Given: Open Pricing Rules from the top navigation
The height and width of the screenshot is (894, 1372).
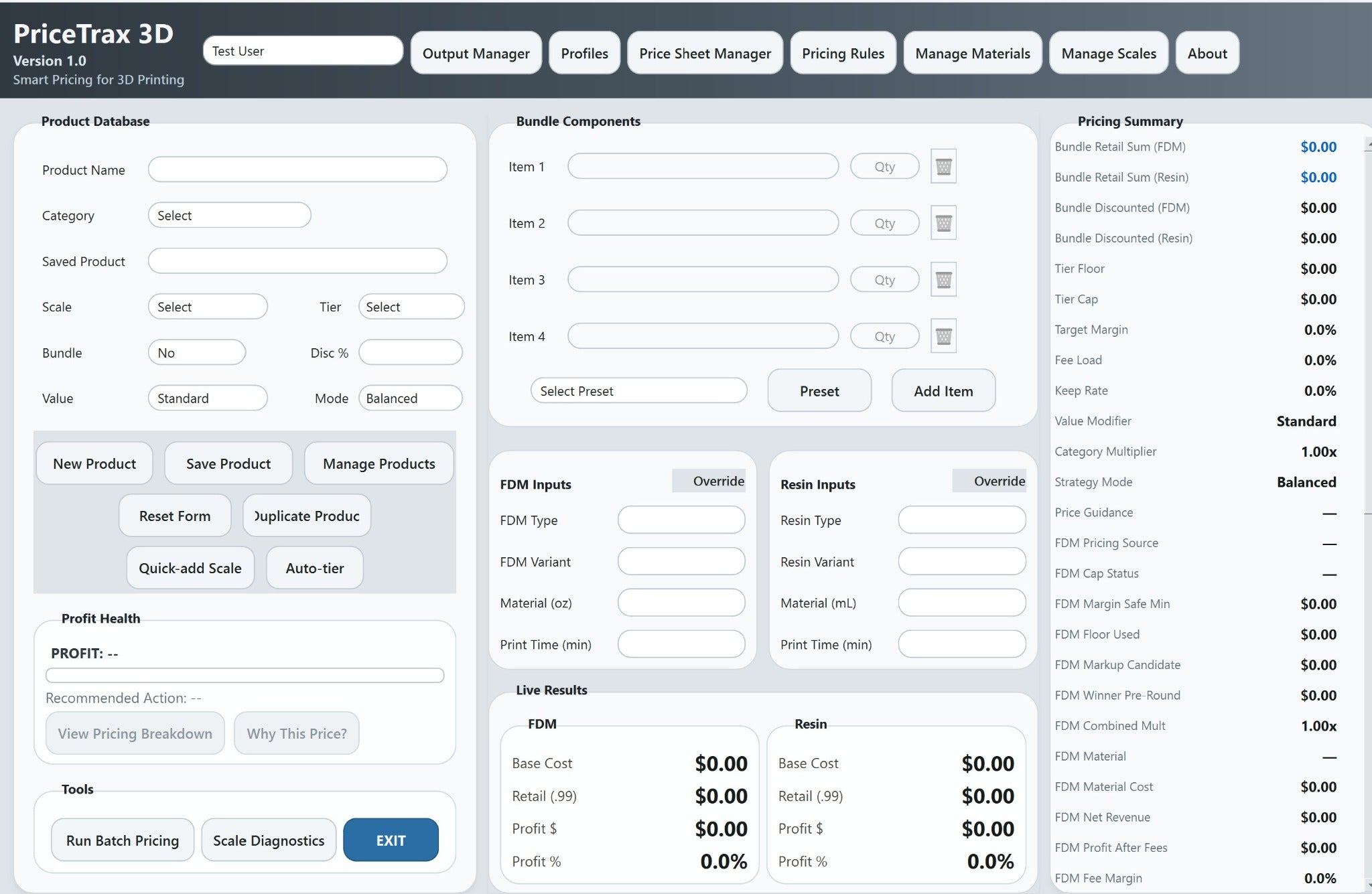Looking at the screenshot, I should (x=843, y=53).
